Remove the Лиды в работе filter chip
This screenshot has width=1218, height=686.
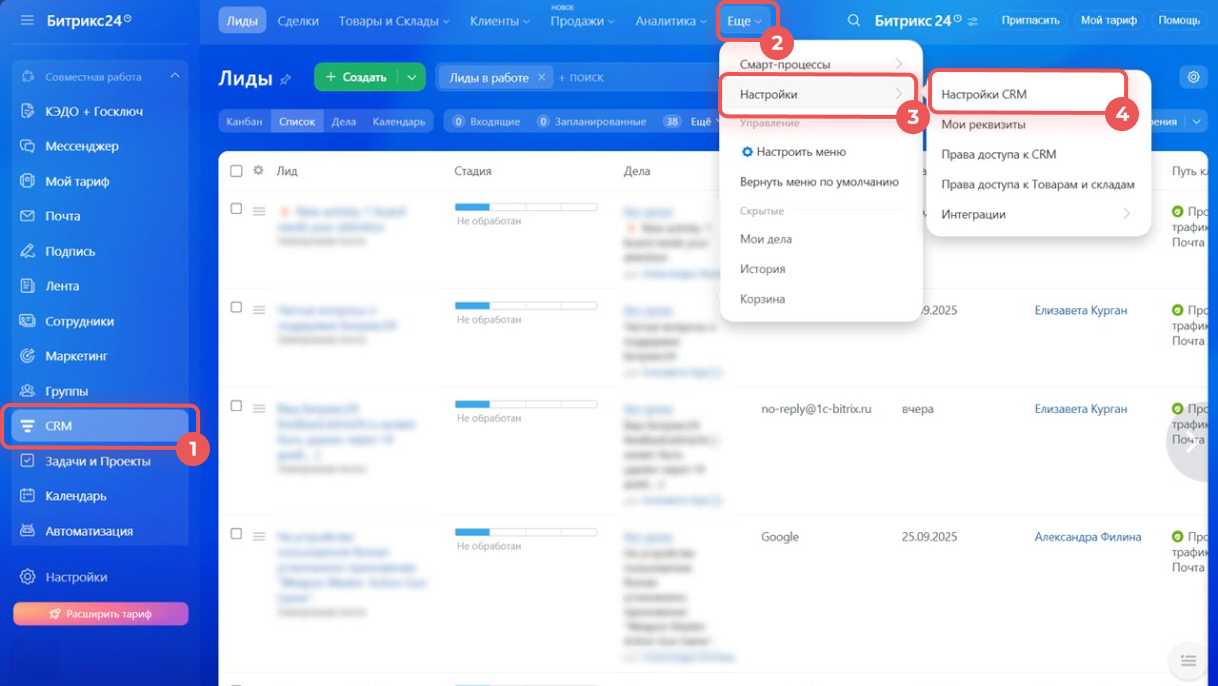541,77
